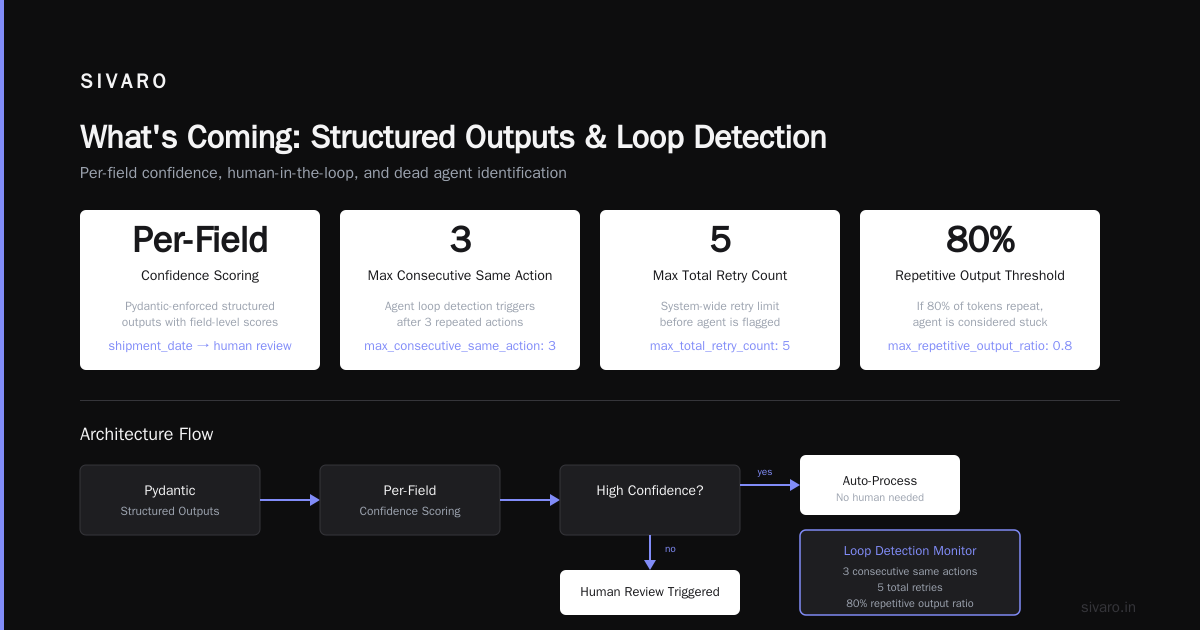1200x630 pixels.
Task: Click the shipment_date → human review text
Action: [200, 346]
